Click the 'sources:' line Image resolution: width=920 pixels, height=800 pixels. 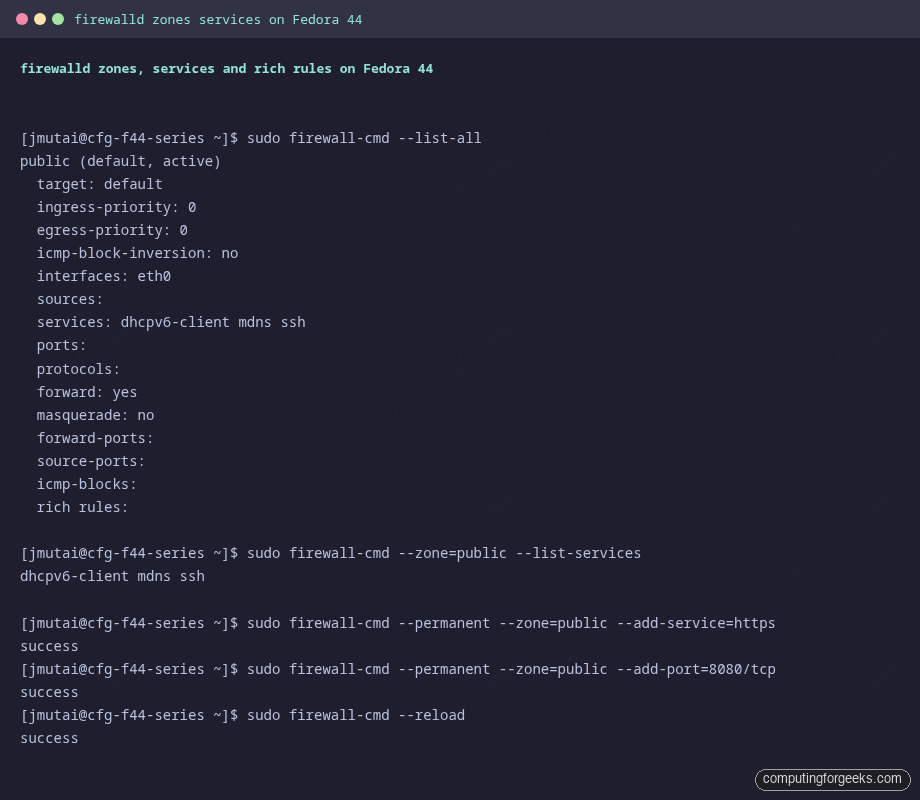click(70, 299)
